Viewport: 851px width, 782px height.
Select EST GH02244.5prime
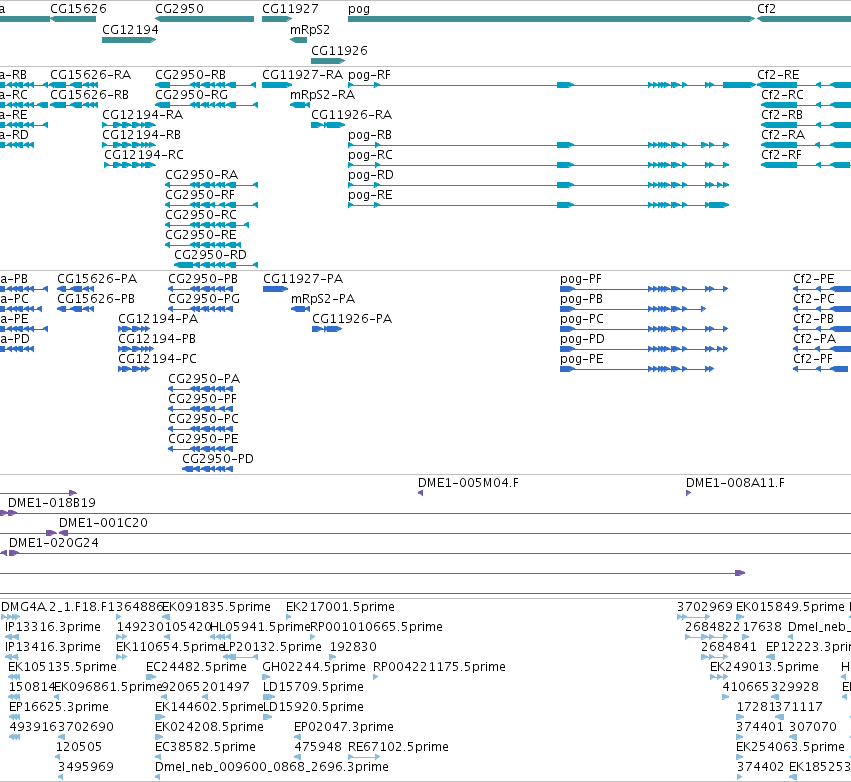coord(266,677)
